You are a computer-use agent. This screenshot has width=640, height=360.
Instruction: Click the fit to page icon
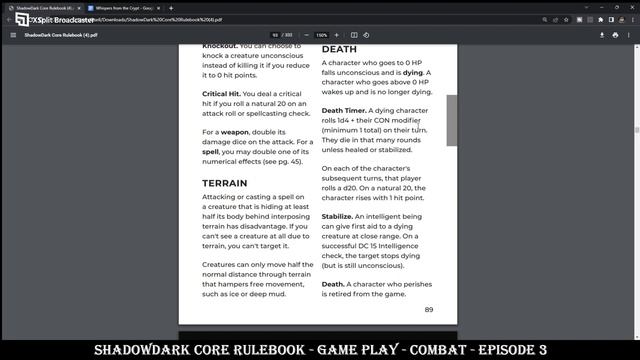point(354,35)
